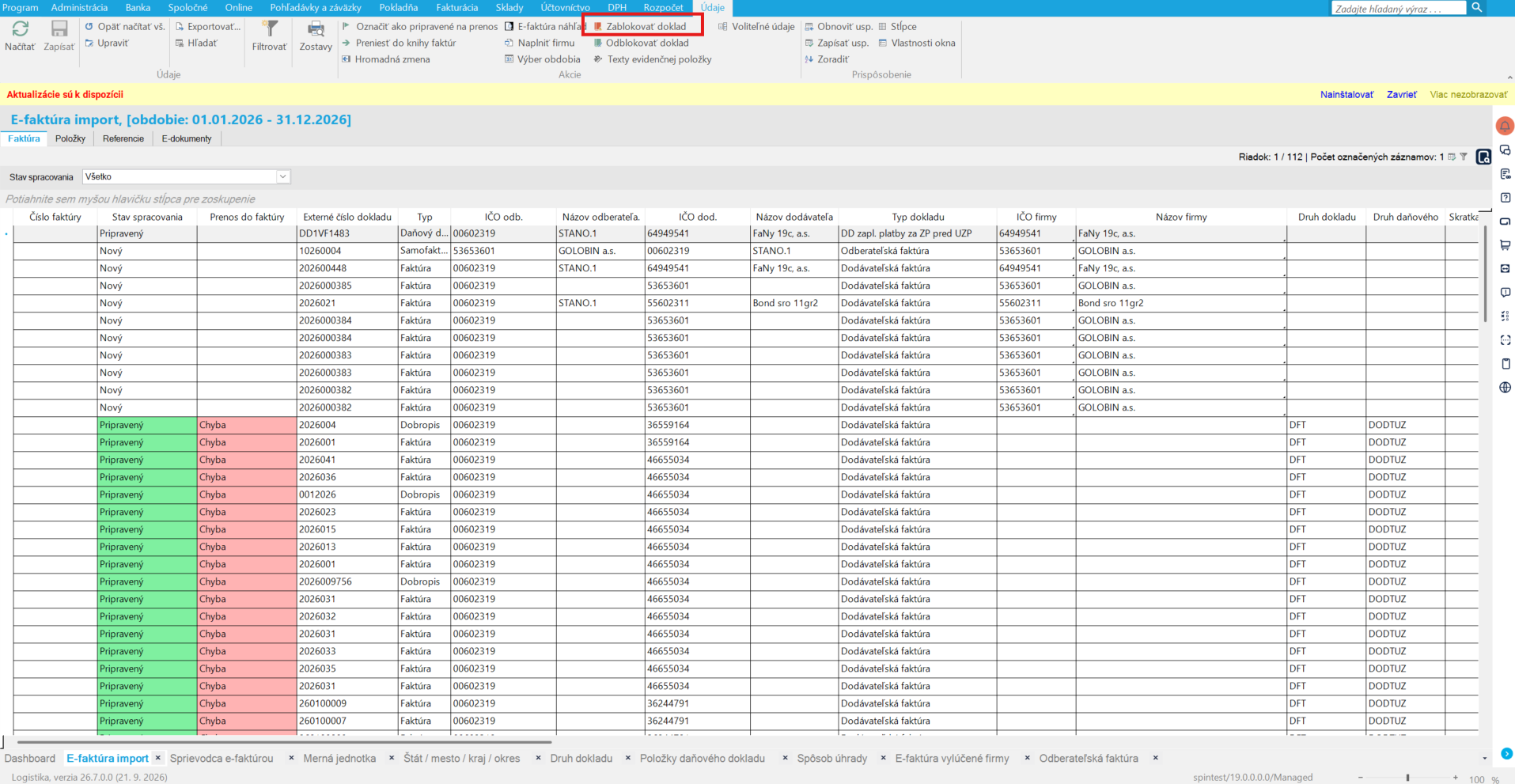Click Preniesť do knihy faktúr

click(x=399, y=43)
